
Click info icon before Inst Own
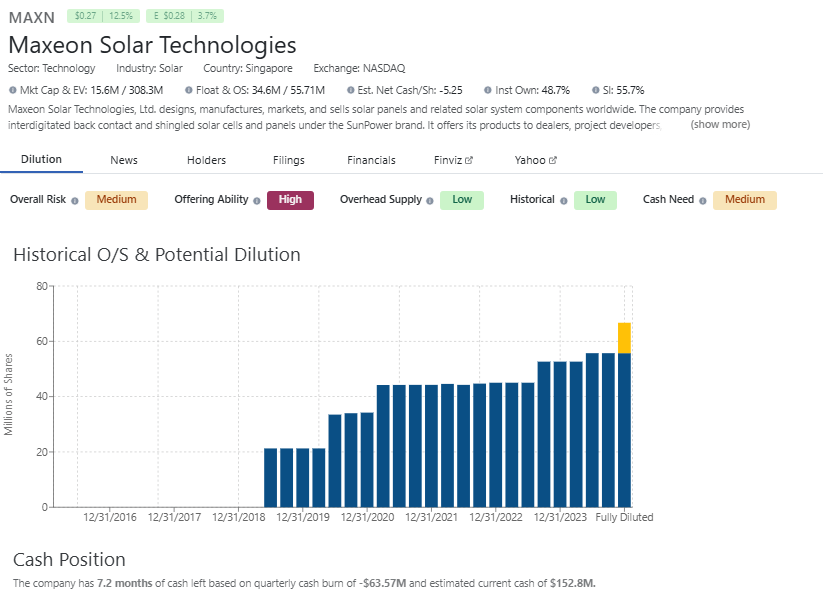pyautogui.click(x=487, y=90)
